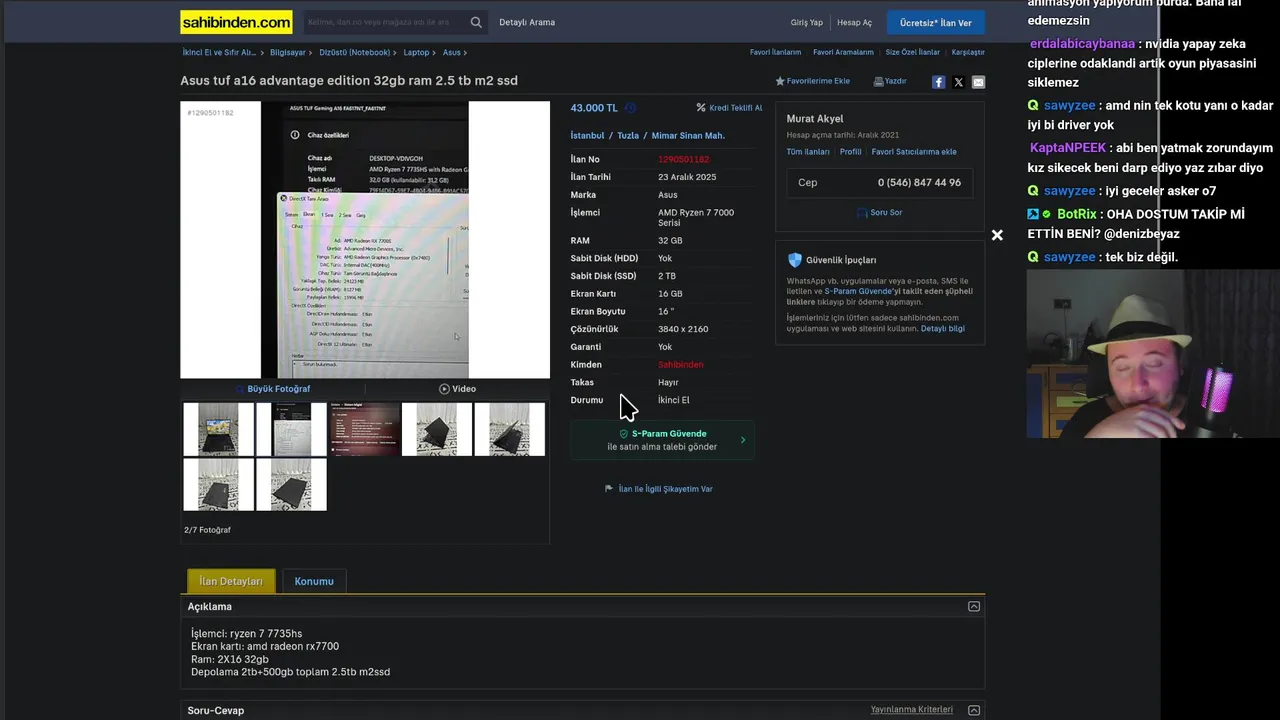Open the Bilgisayar breadcrumb
Viewport: 1280px width, 720px height.
288,52
